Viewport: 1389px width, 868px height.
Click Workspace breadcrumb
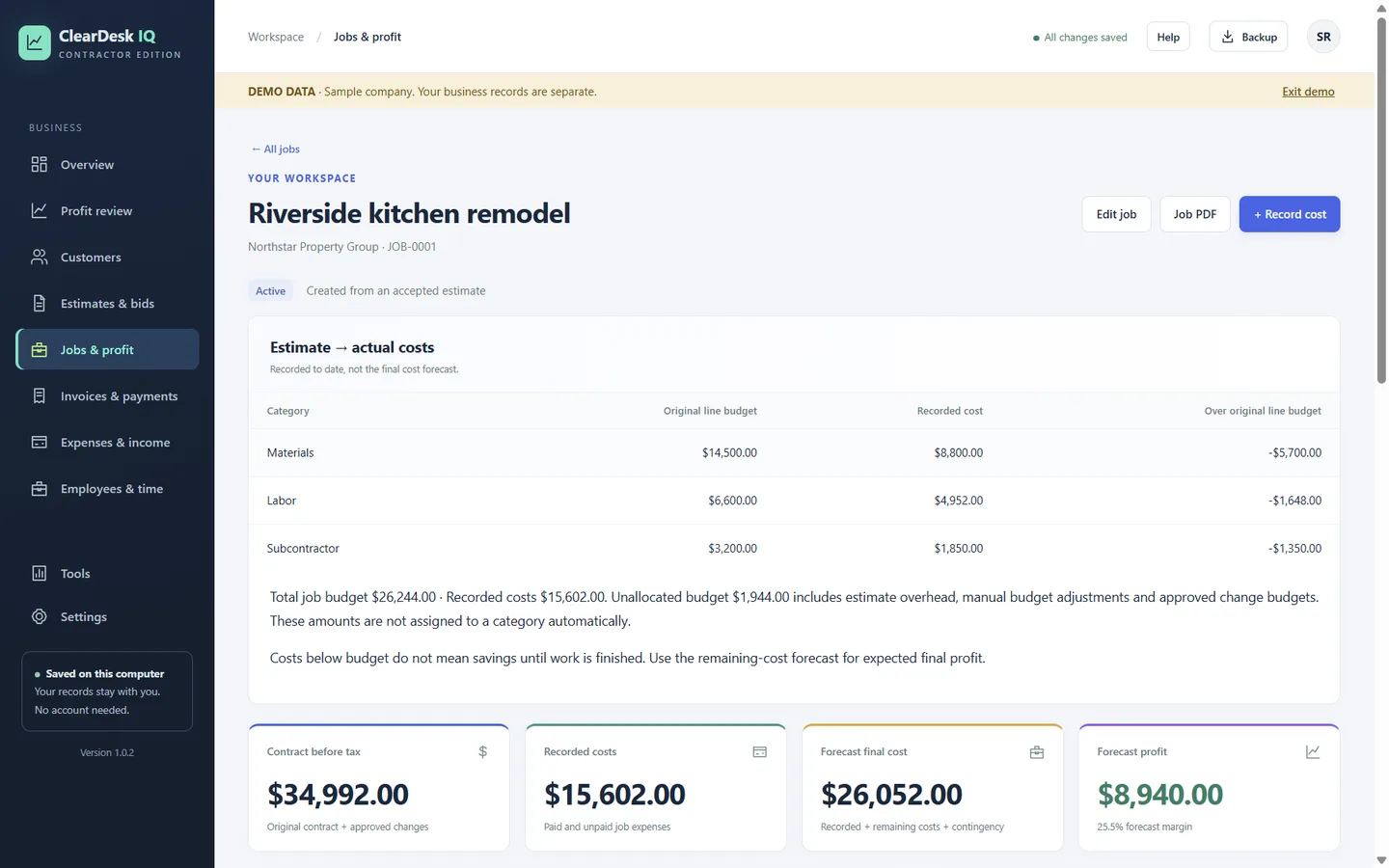coord(276,37)
